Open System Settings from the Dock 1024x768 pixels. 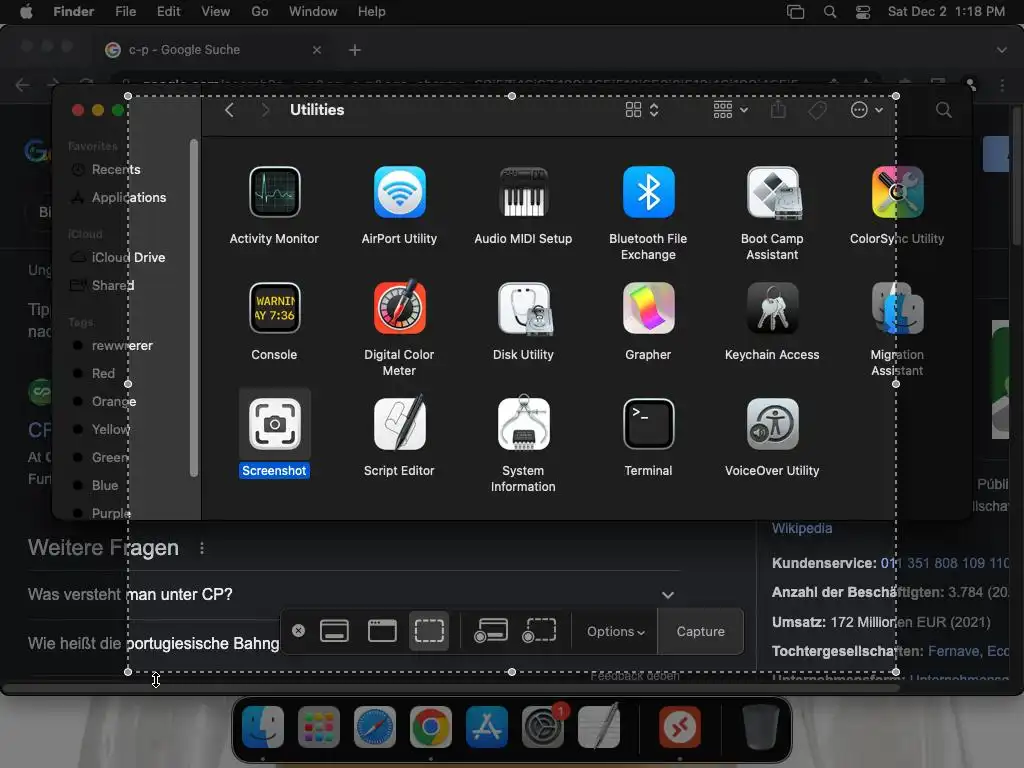[x=543, y=726]
